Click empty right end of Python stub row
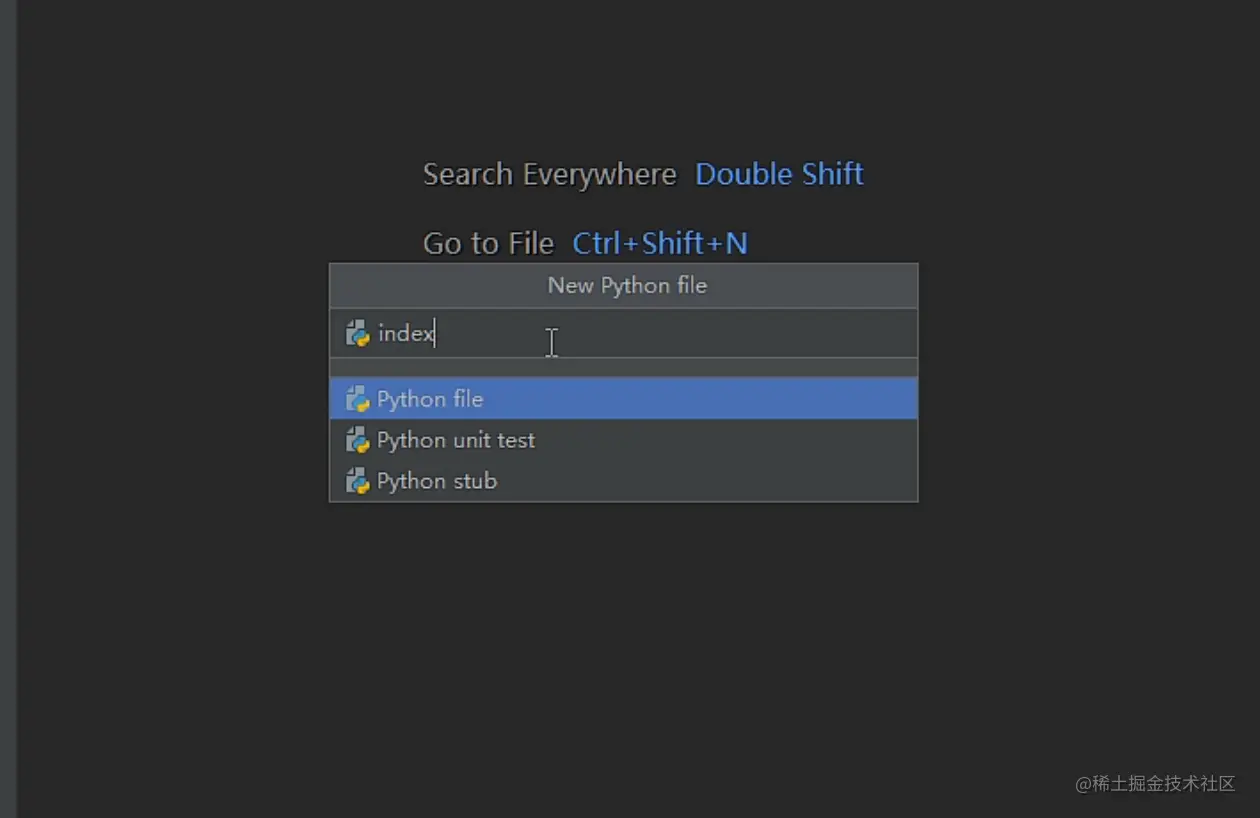Image resolution: width=1260 pixels, height=818 pixels. pos(800,481)
